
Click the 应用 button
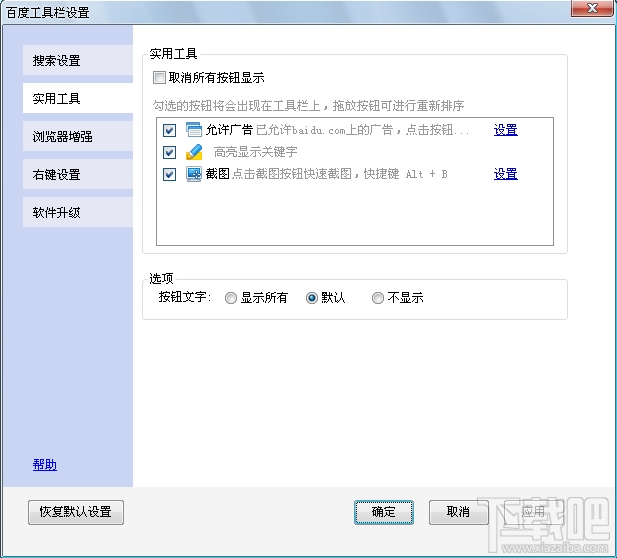tap(534, 512)
